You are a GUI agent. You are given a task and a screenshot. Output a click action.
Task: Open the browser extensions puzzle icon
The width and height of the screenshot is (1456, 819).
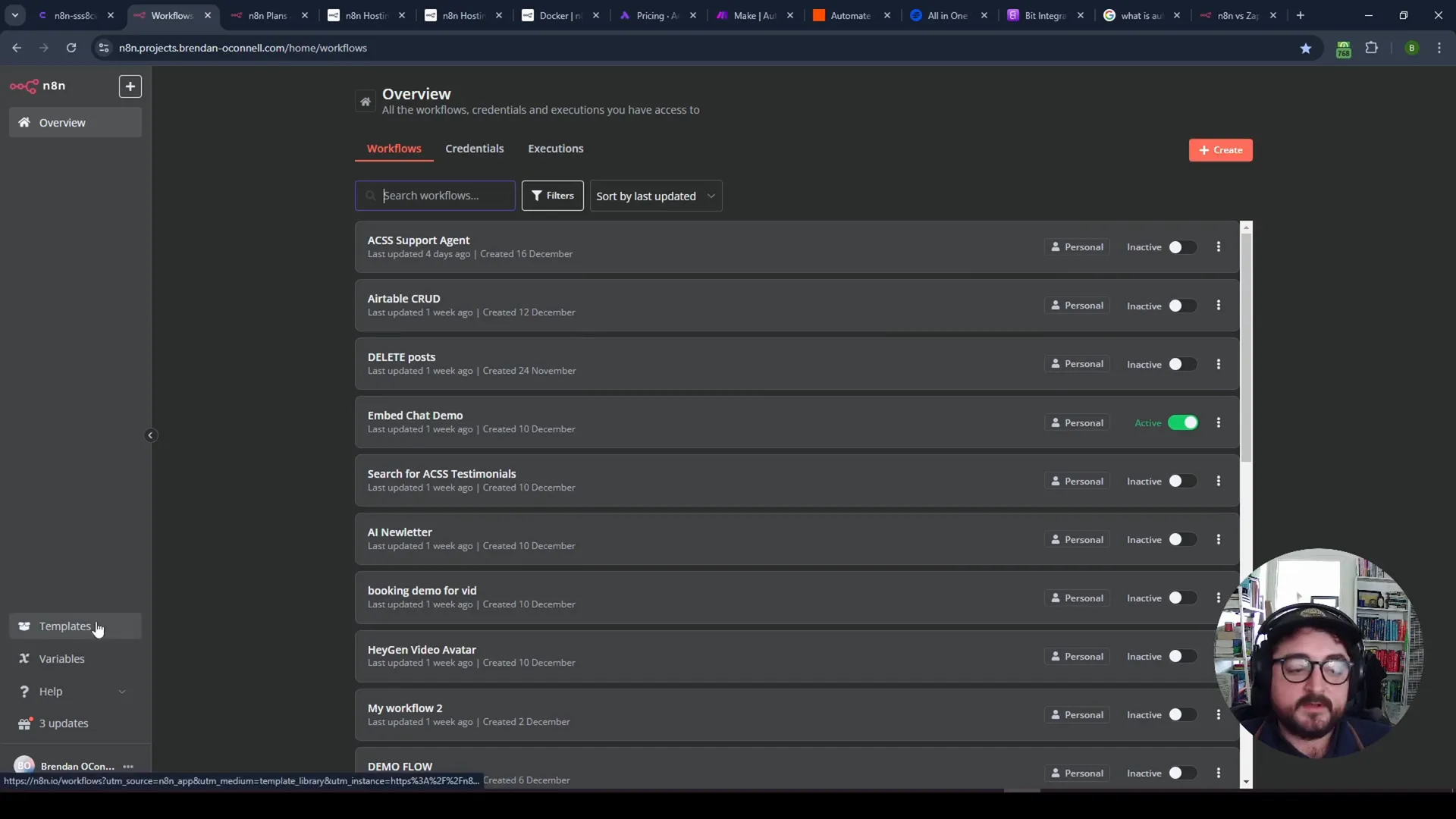pyautogui.click(x=1371, y=48)
